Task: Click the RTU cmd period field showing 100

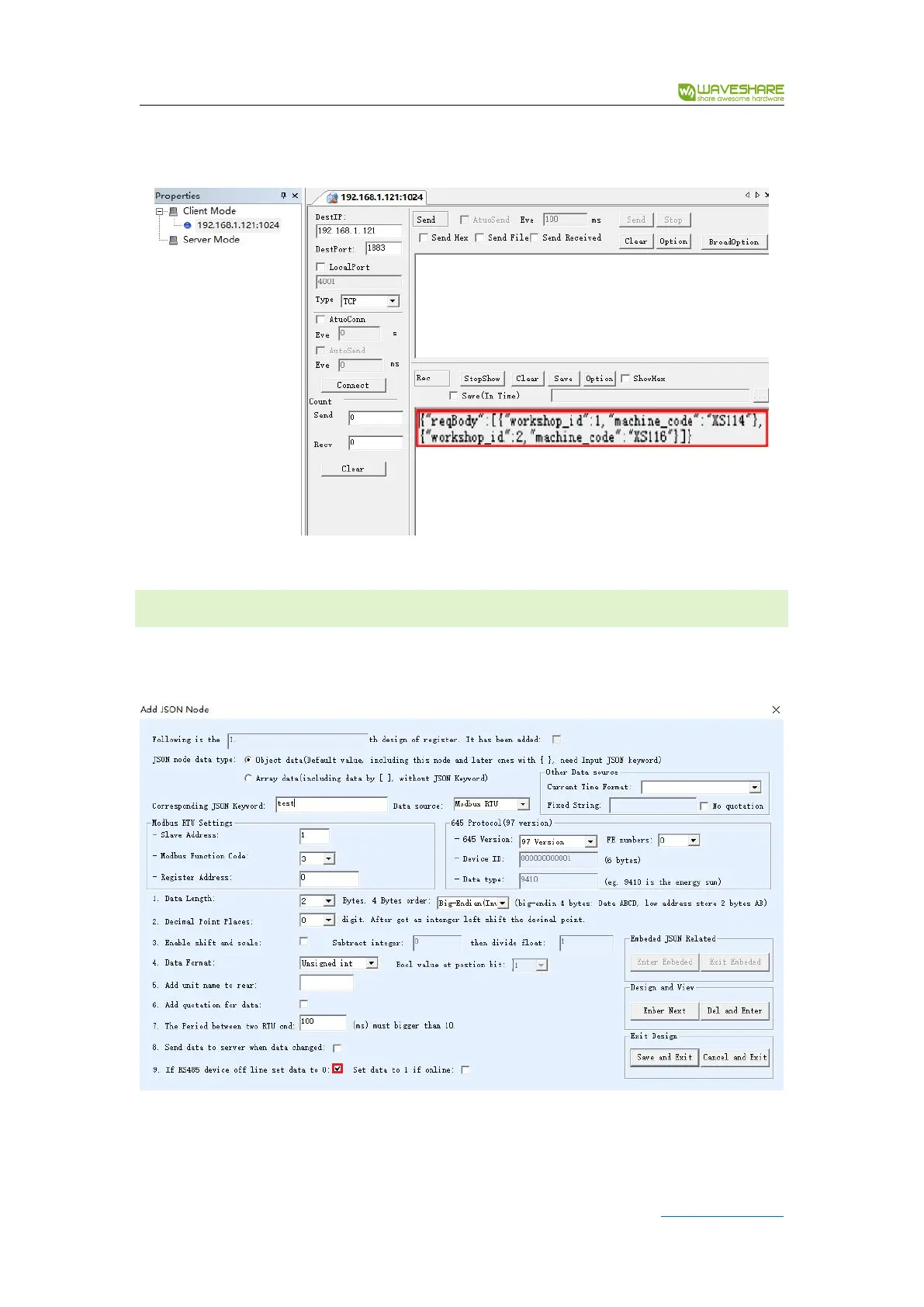Action: [323, 1023]
